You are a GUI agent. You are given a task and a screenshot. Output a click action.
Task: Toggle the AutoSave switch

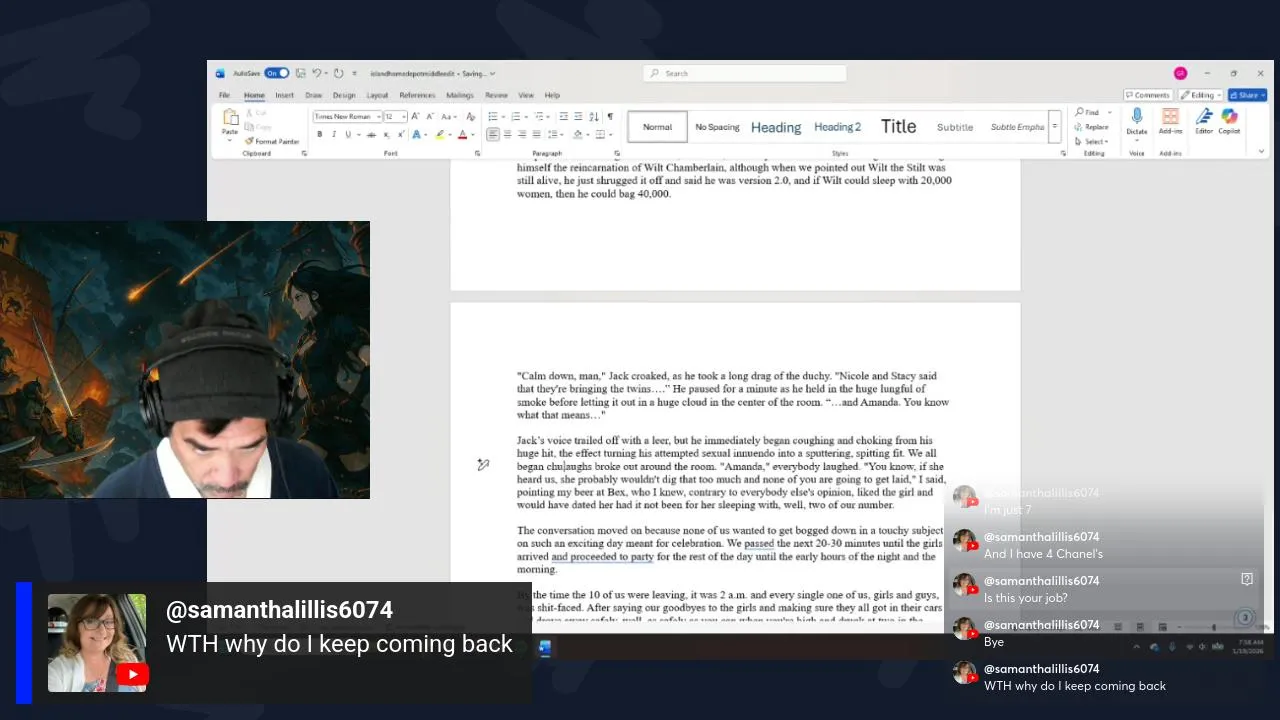277,73
